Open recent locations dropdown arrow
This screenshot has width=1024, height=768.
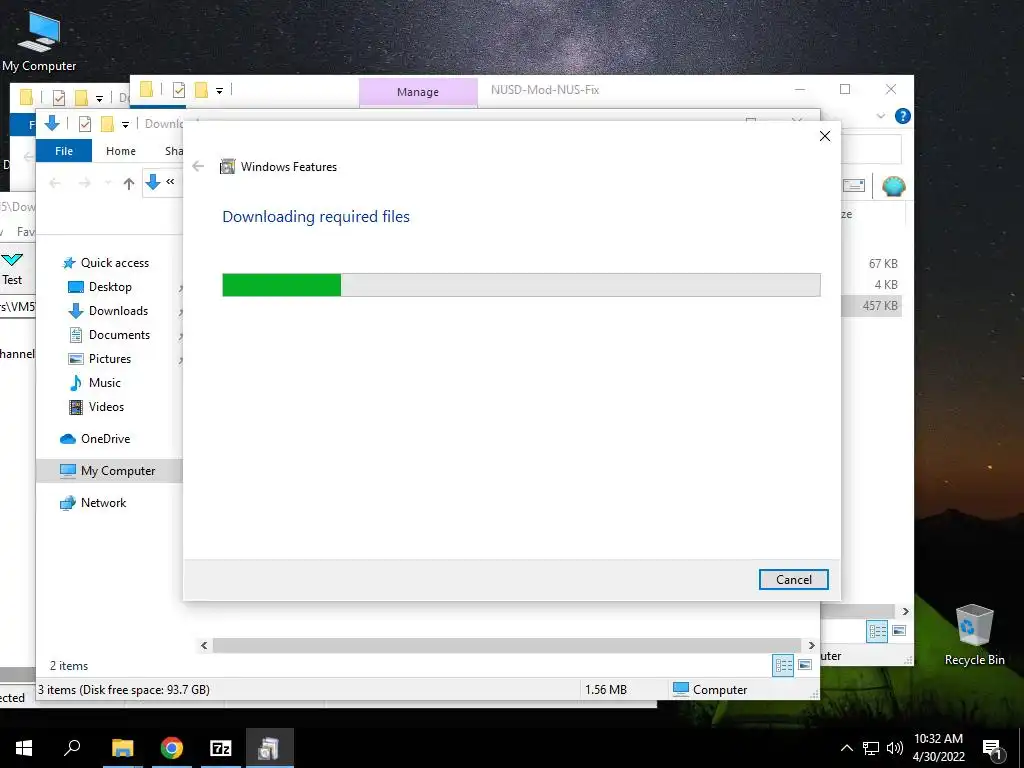108,184
